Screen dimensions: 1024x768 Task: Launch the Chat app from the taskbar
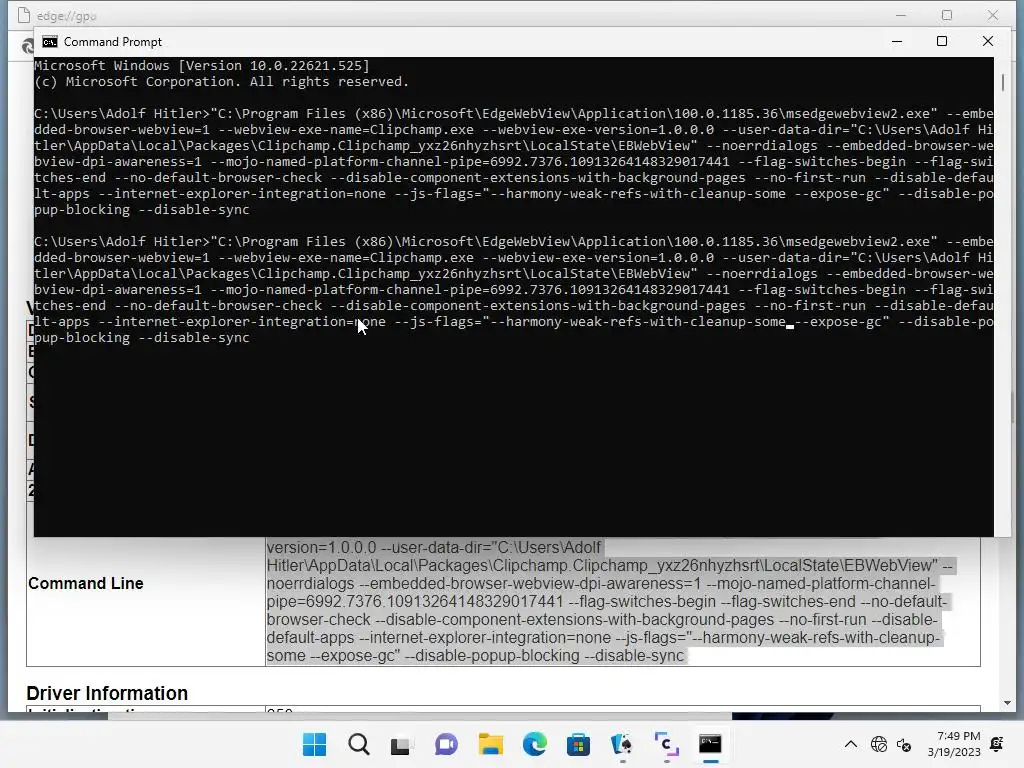[x=446, y=744]
